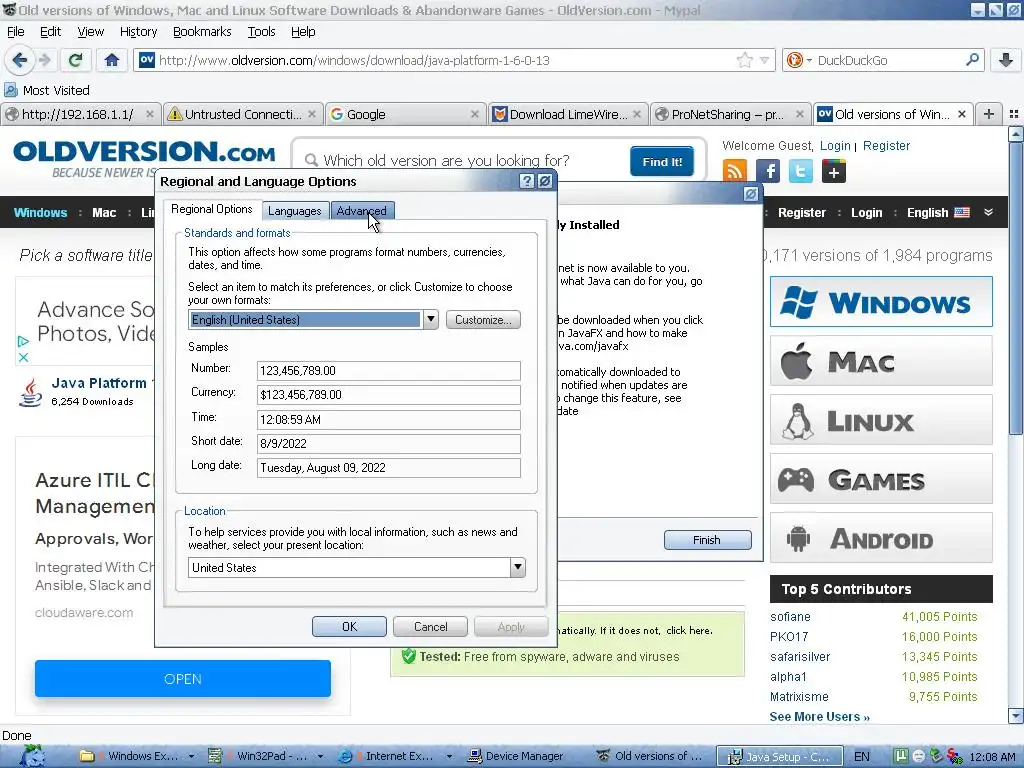Click Finish in the Java Setup window

[707, 539]
